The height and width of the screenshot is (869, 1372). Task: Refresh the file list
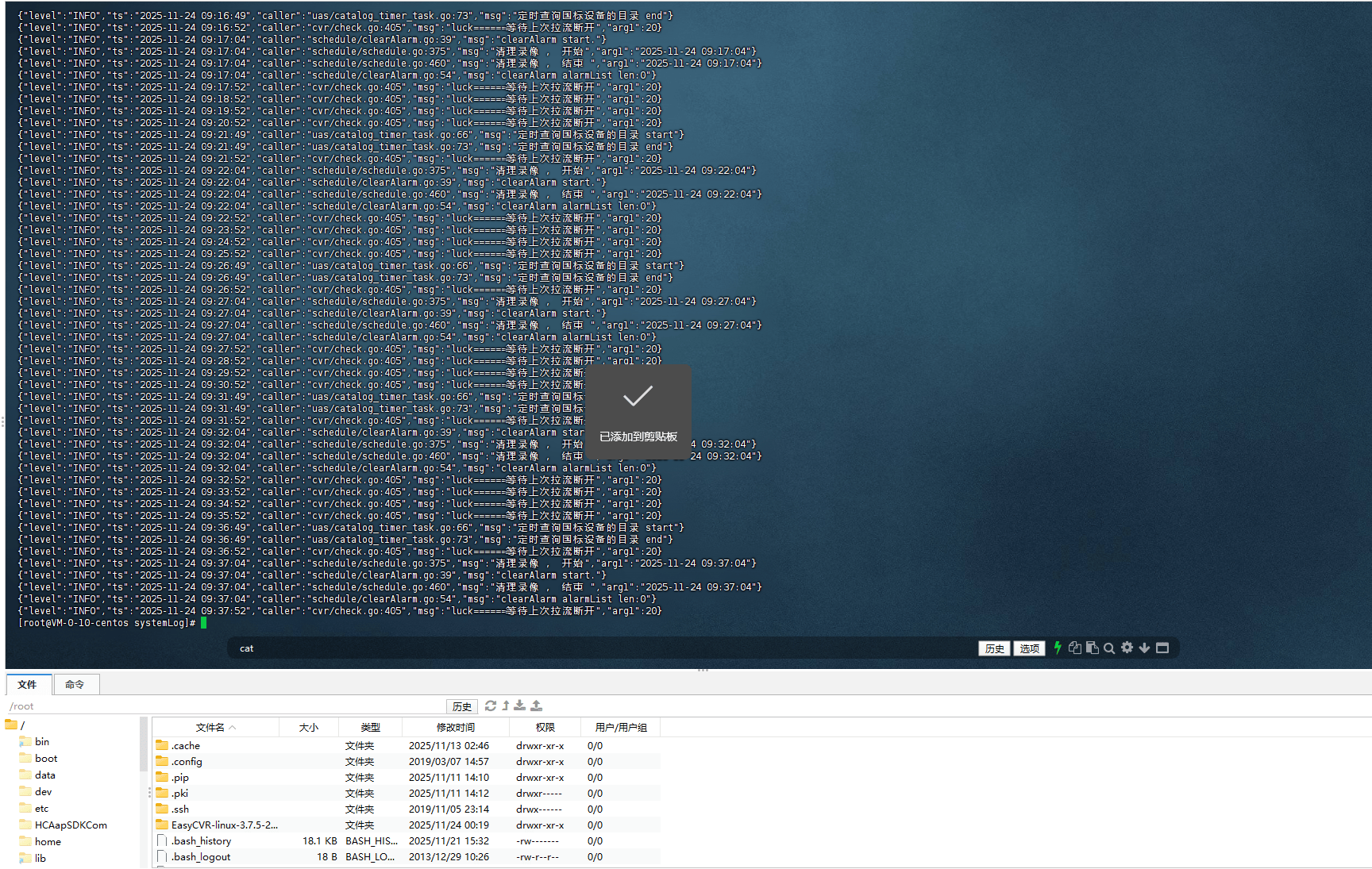[491, 706]
